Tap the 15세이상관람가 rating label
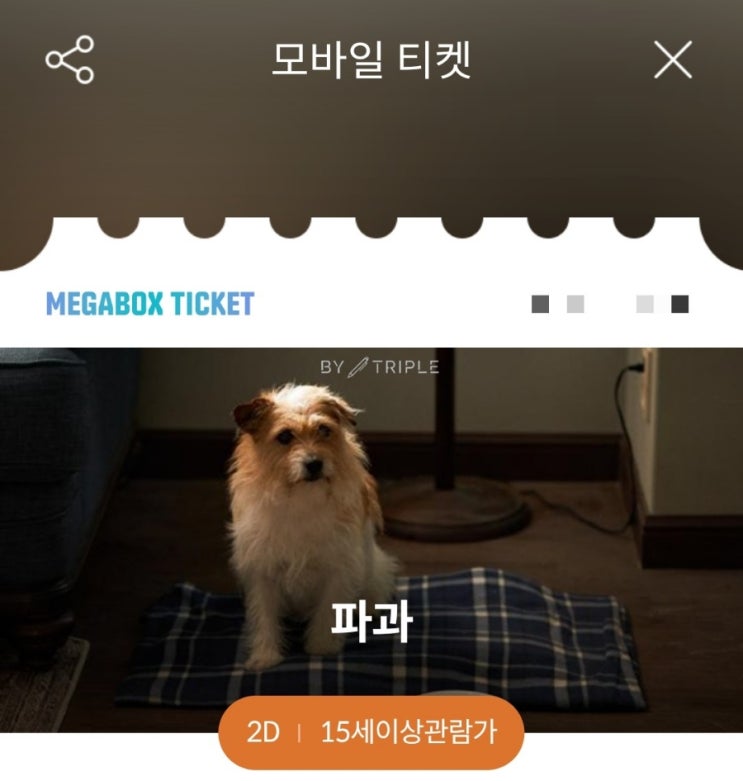Image resolution: width=743 pixels, height=781 pixels. 408,732
